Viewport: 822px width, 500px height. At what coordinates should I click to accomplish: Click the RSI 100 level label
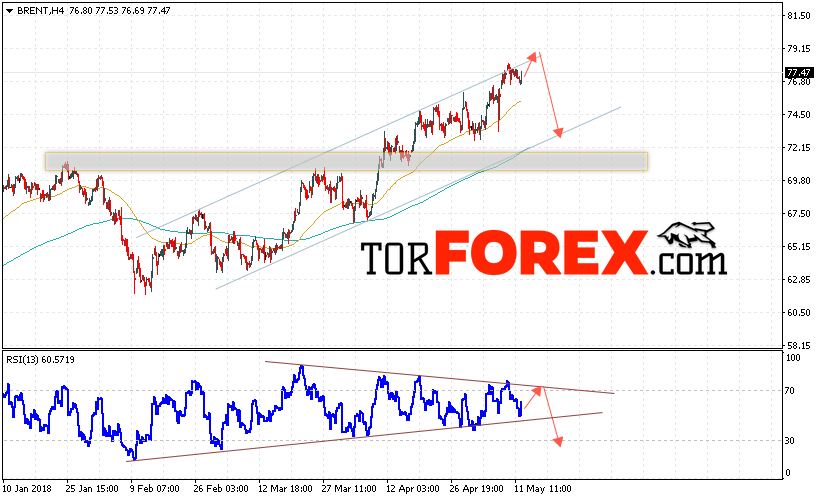(793, 358)
